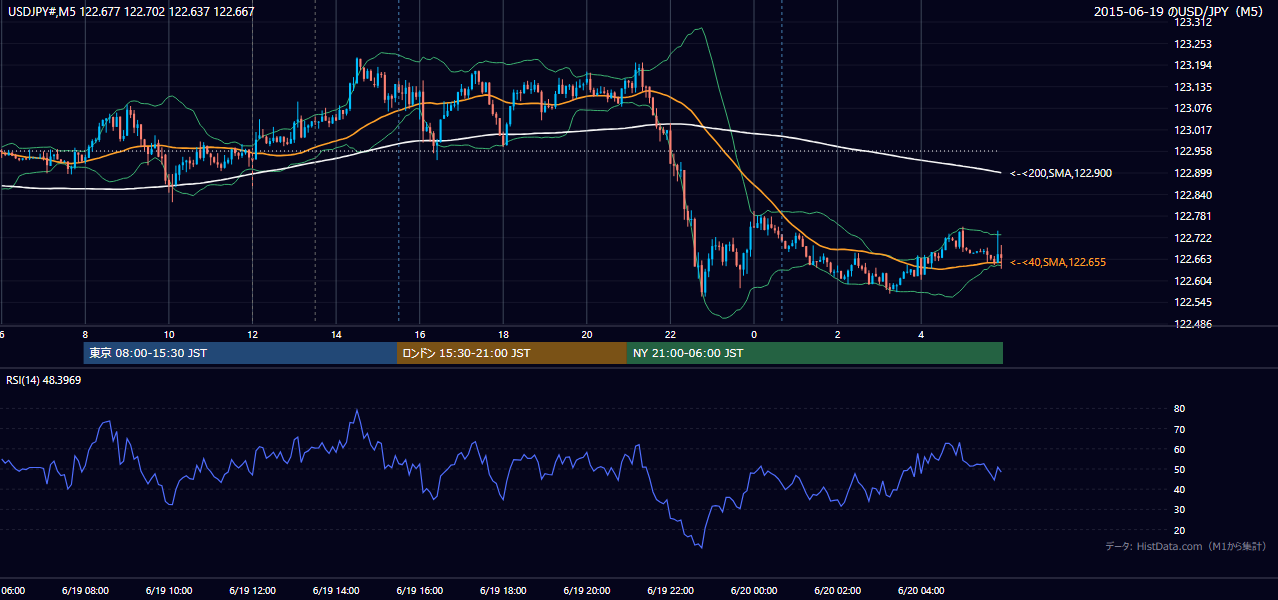This screenshot has width=1278, height=600.
Task: Click the 6/20 02:00 date label
Action: (x=838, y=590)
